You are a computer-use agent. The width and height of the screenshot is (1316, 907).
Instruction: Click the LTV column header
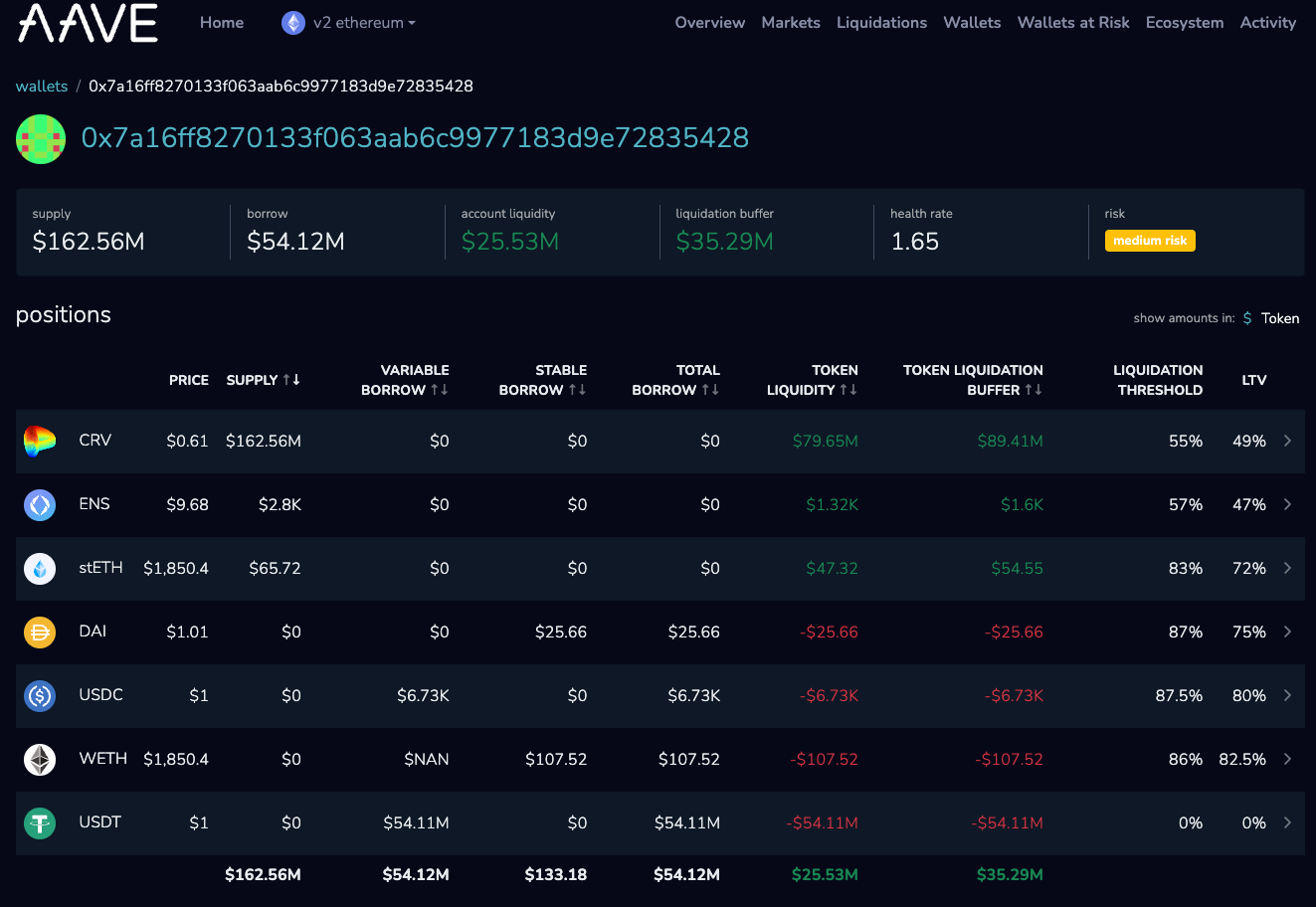1254,380
